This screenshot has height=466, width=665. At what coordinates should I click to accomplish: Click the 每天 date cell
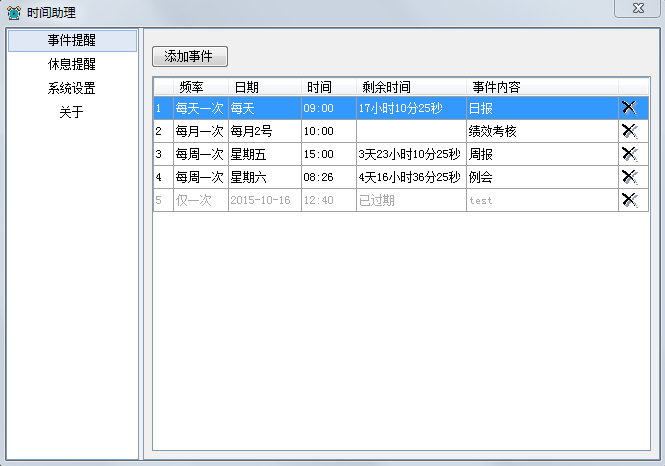(x=265, y=108)
